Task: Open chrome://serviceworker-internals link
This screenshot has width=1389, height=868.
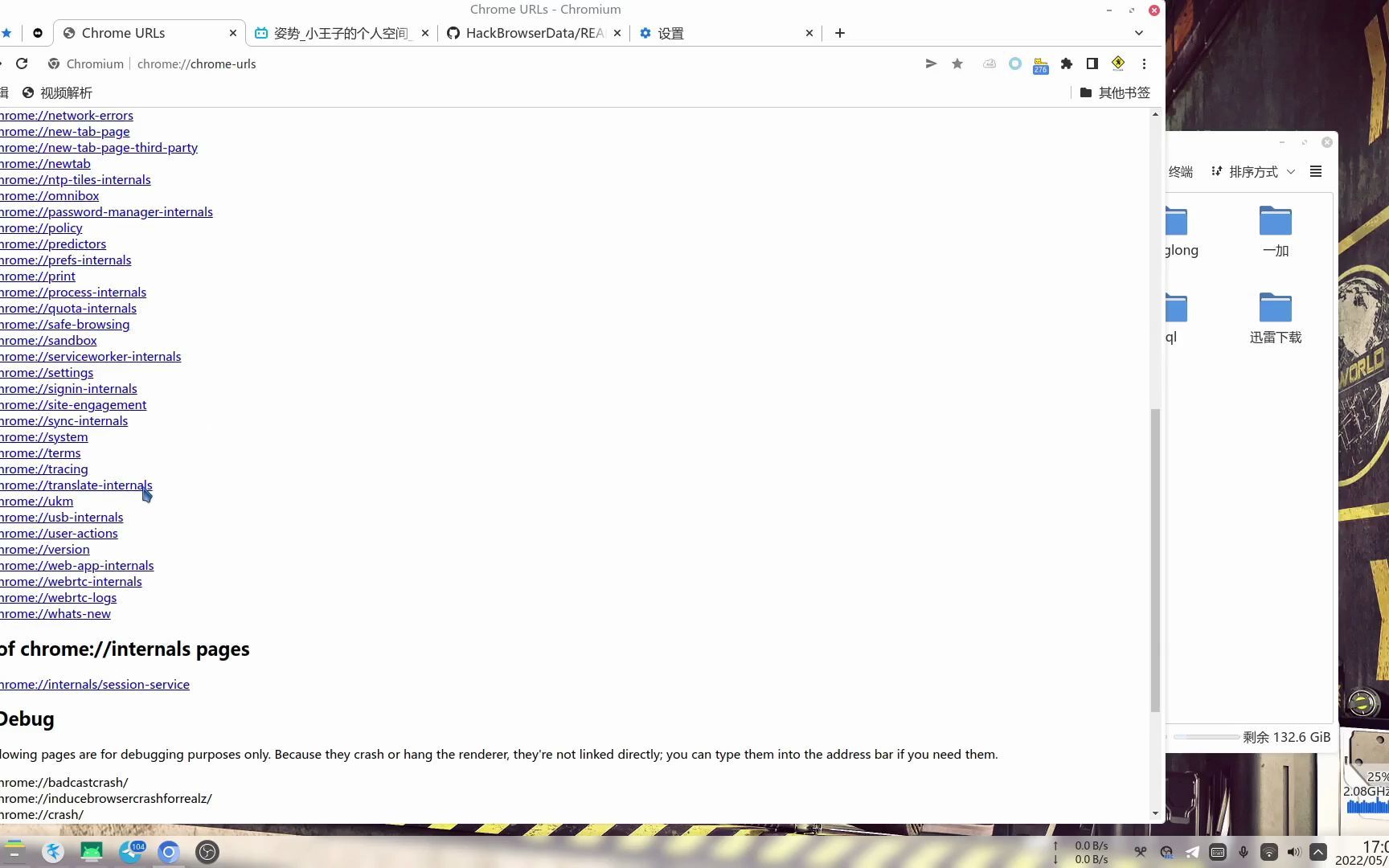Action: click(x=91, y=356)
